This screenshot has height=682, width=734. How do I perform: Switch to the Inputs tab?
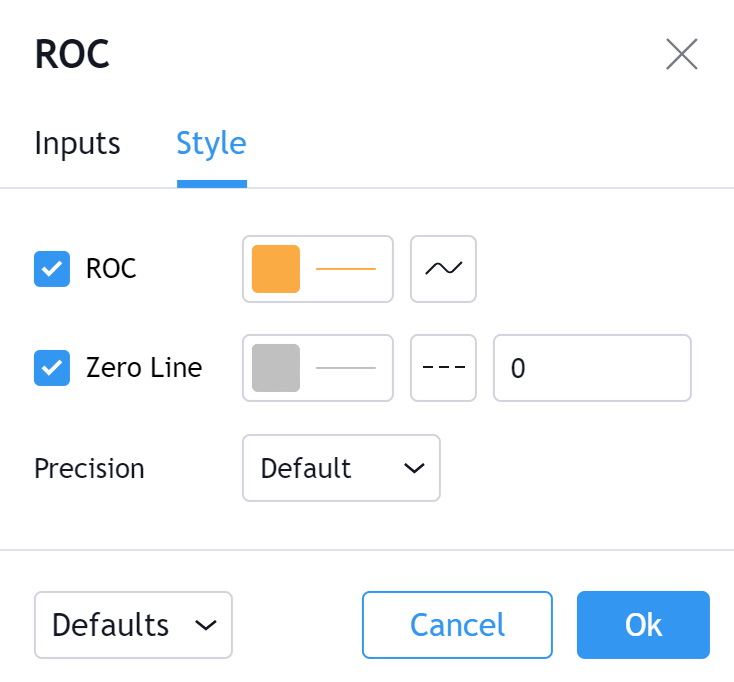tap(77, 143)
